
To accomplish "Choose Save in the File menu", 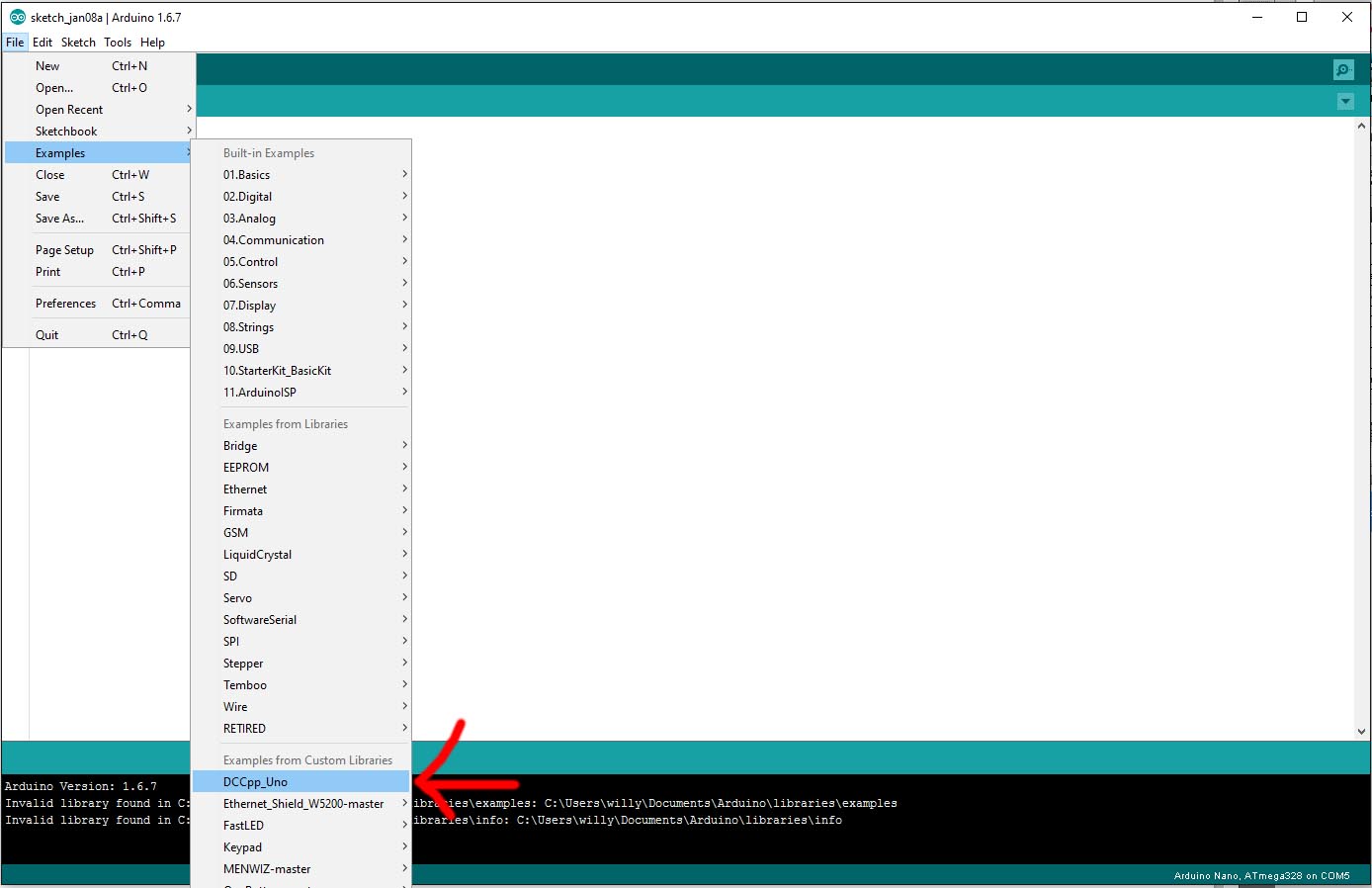I will 99,197.
